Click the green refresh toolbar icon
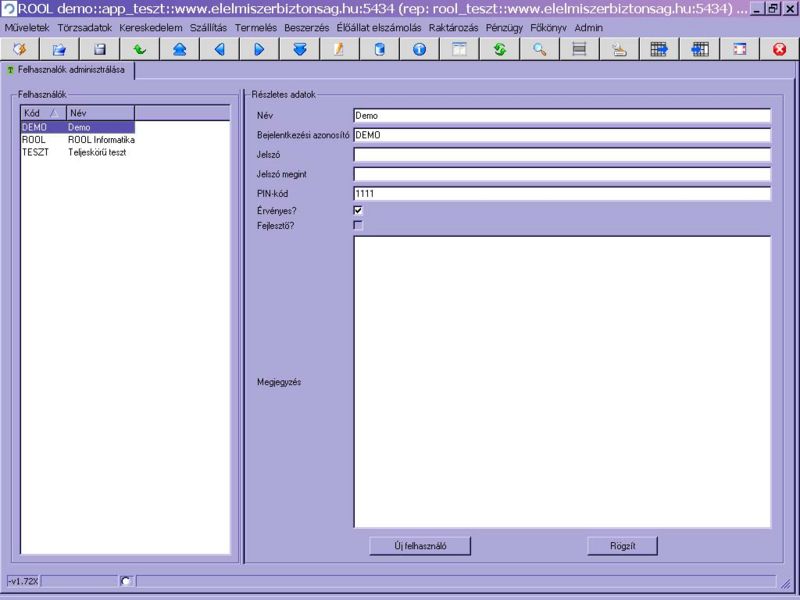 499,49
